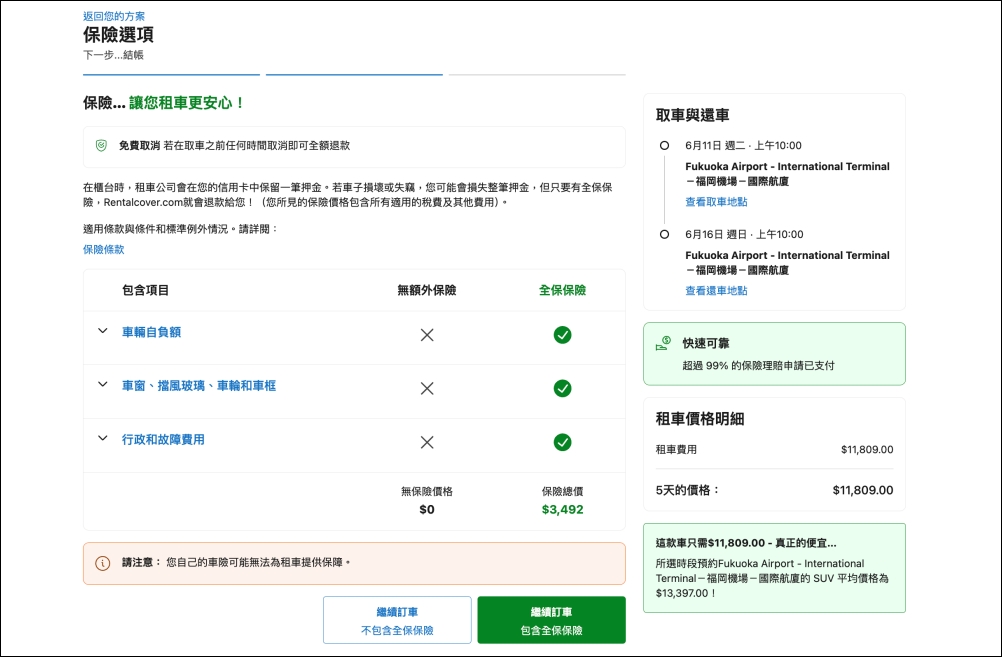Click the 保險選項 page heading

[x=118, y=35]
